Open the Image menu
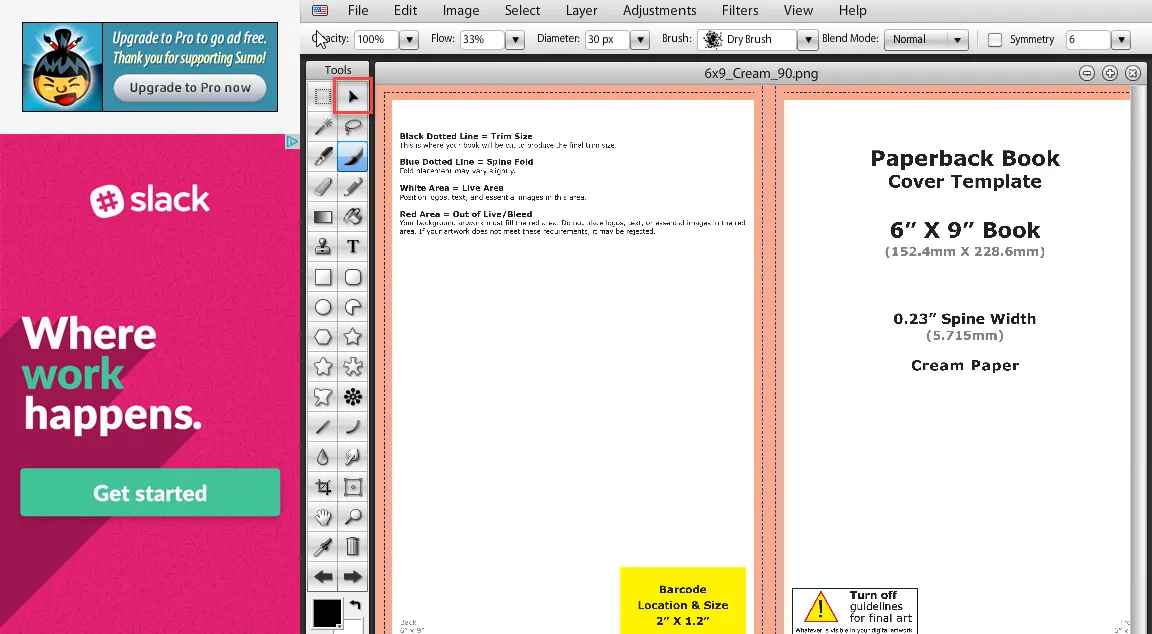The width and height of the screenshot is (1152, 634). (x=461, y=10)
